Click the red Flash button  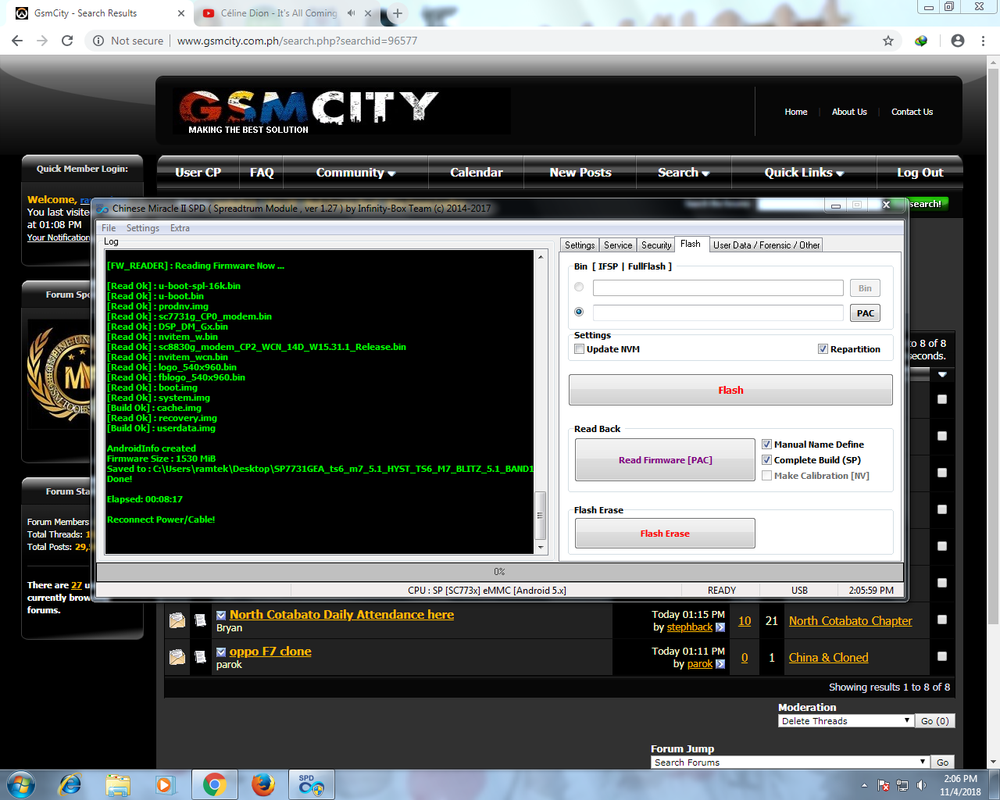730,390
